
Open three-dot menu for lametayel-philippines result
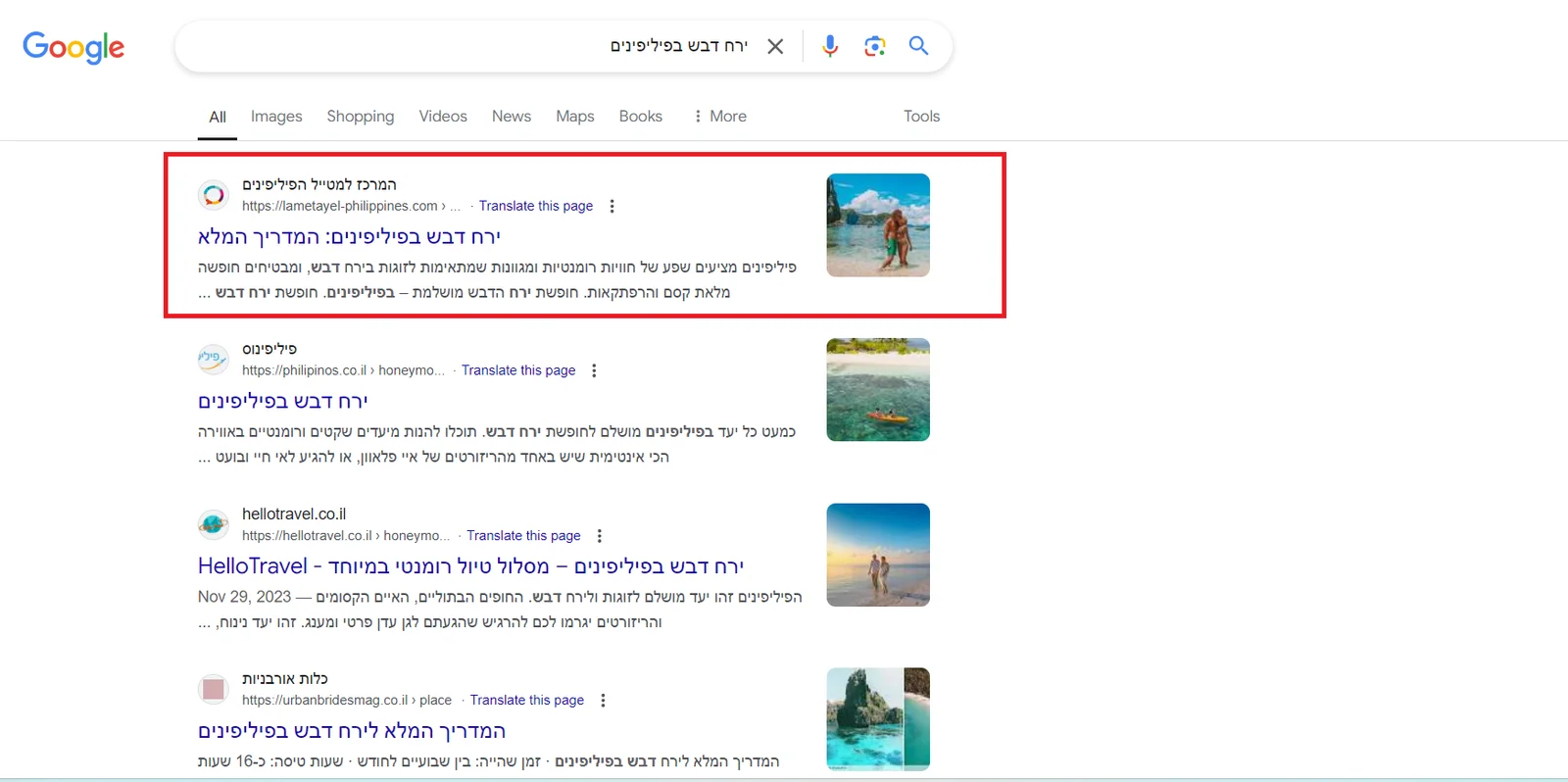tap(612, 206)
